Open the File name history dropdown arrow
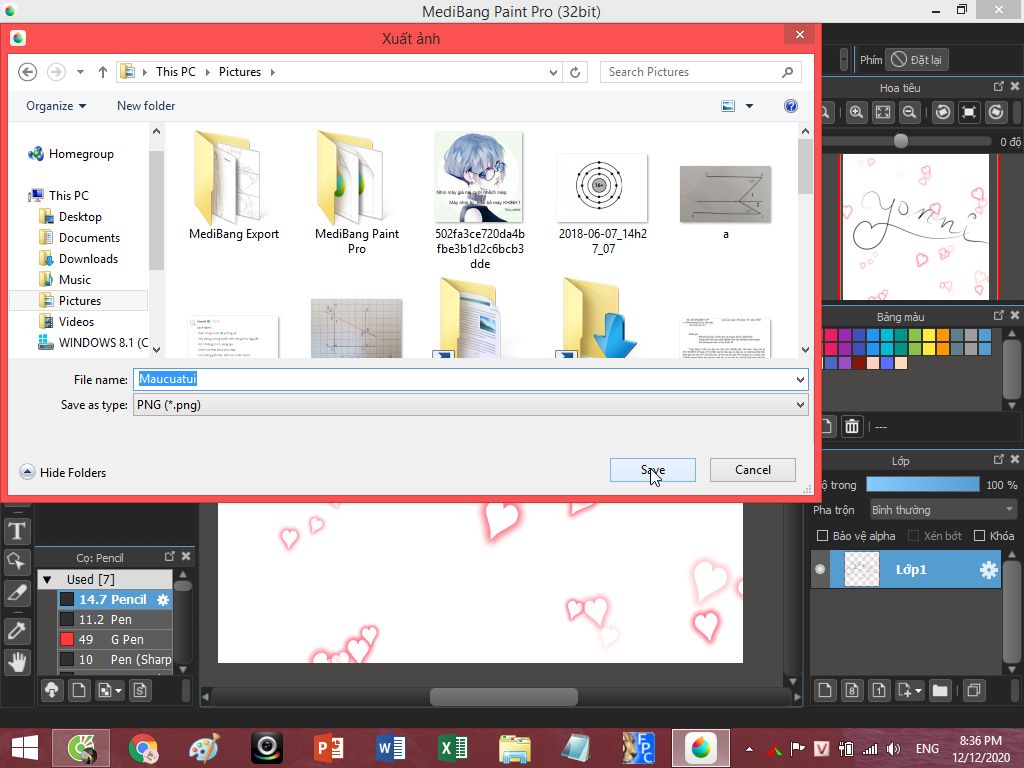The width and height of the screenshot is (1024, 768). click(800, 379)
